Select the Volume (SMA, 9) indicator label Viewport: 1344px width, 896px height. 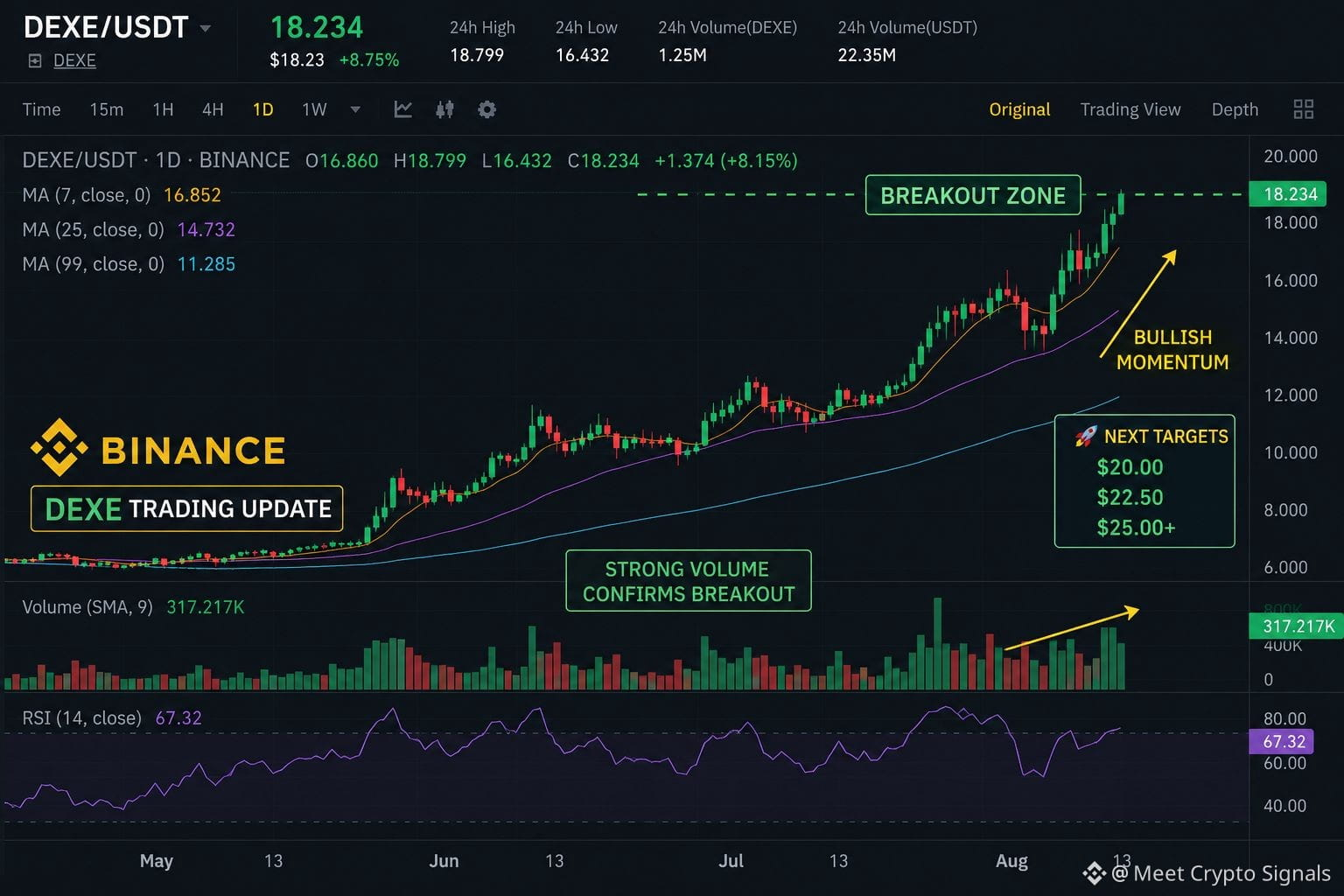point(87,606)
